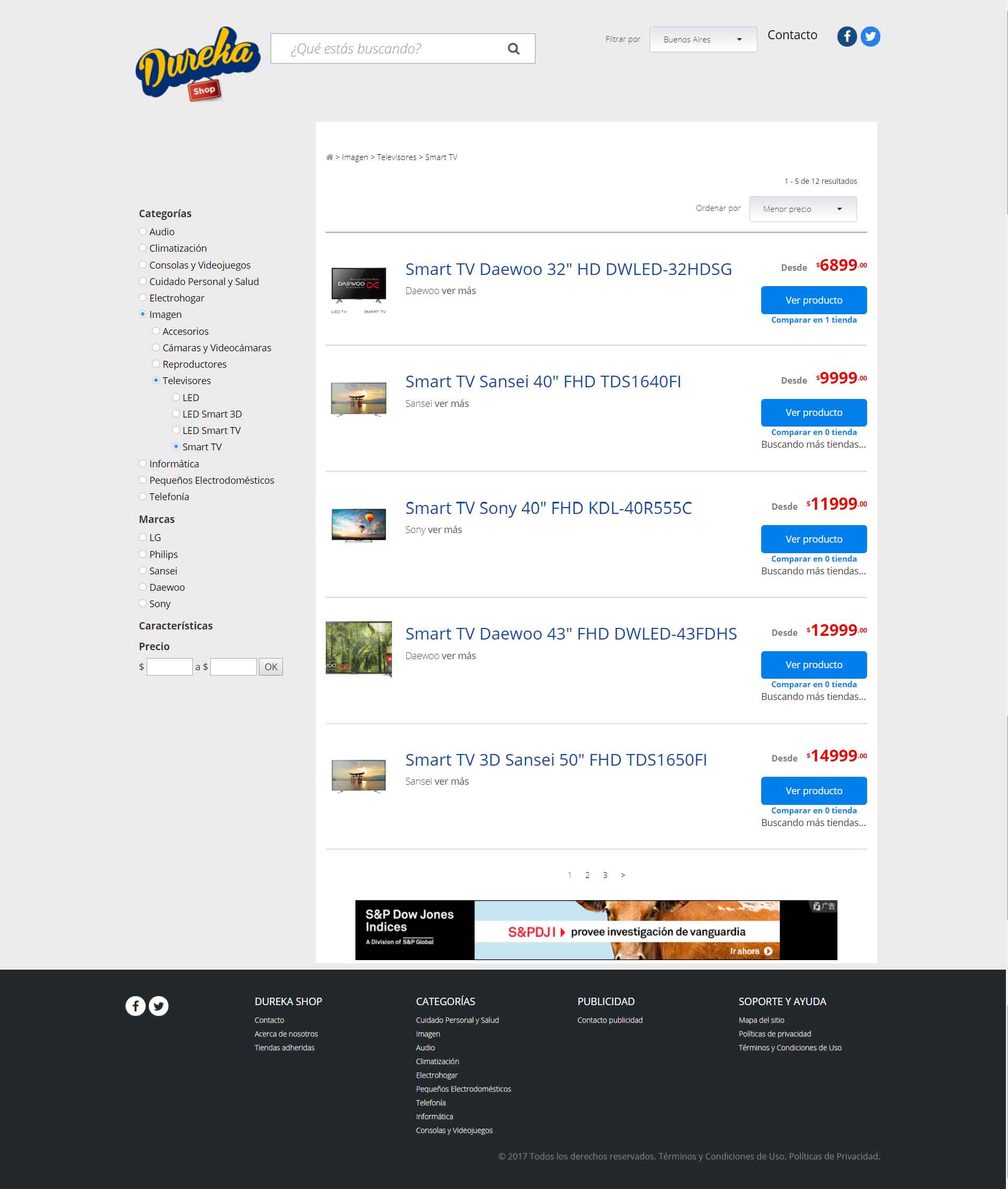The image size is (1008, 1189).
Task: Select the LED radio option
Action: click(176, 397)
